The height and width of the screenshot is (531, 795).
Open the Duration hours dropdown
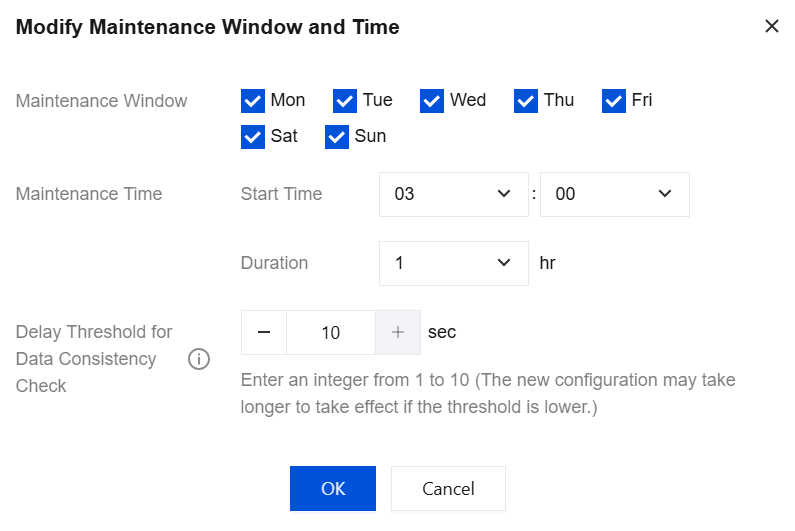pos(453,263)
